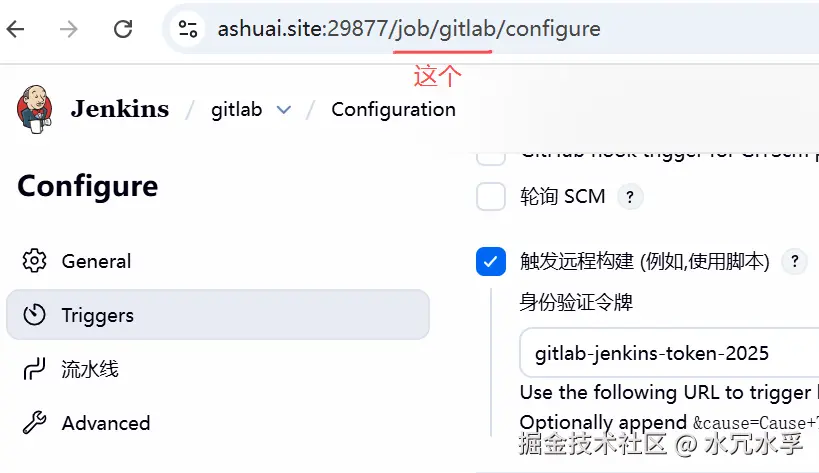This screenshot has width=819, height=473.
Task: Click the General gear icon
Action: [34, 261]
